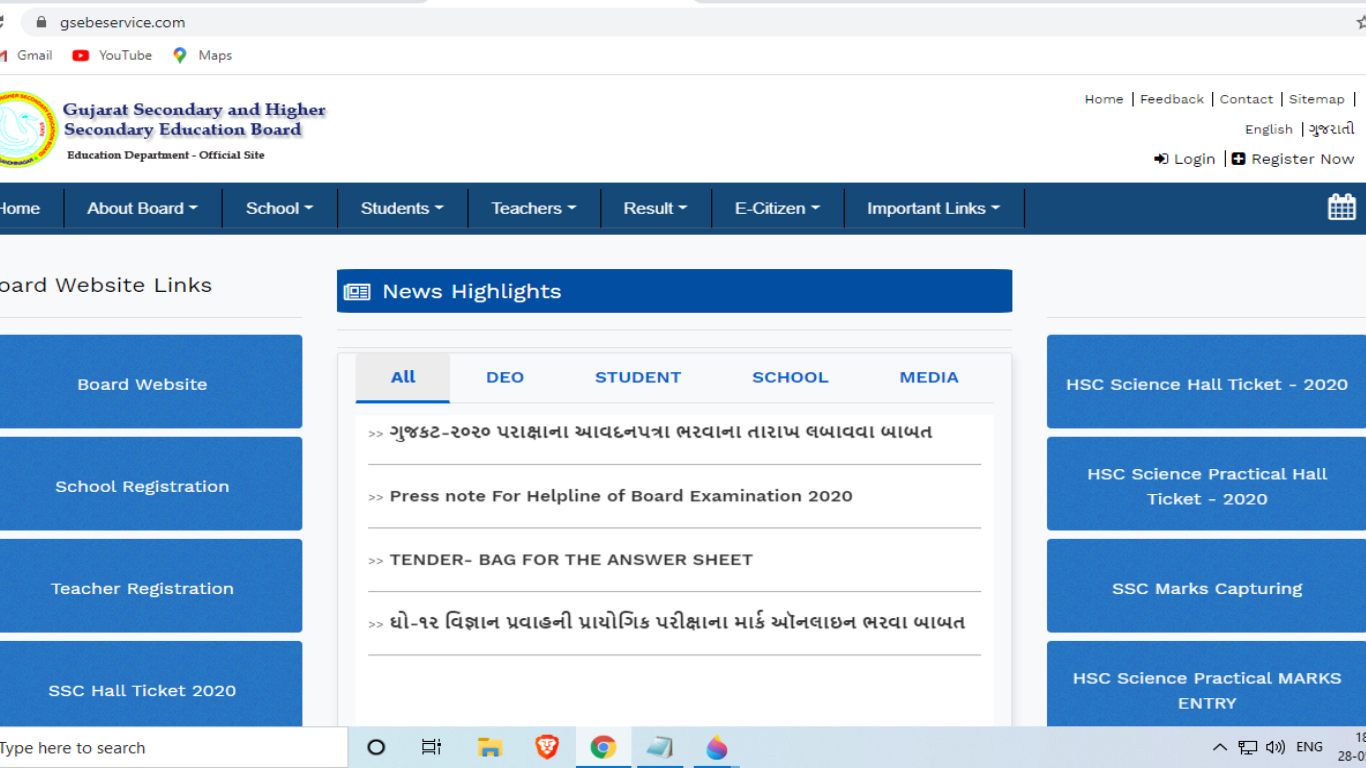Open HSC Science Hall Ticket - 2020
Viewport: 1366px width, 768px height.
(x=1206, y=384)
